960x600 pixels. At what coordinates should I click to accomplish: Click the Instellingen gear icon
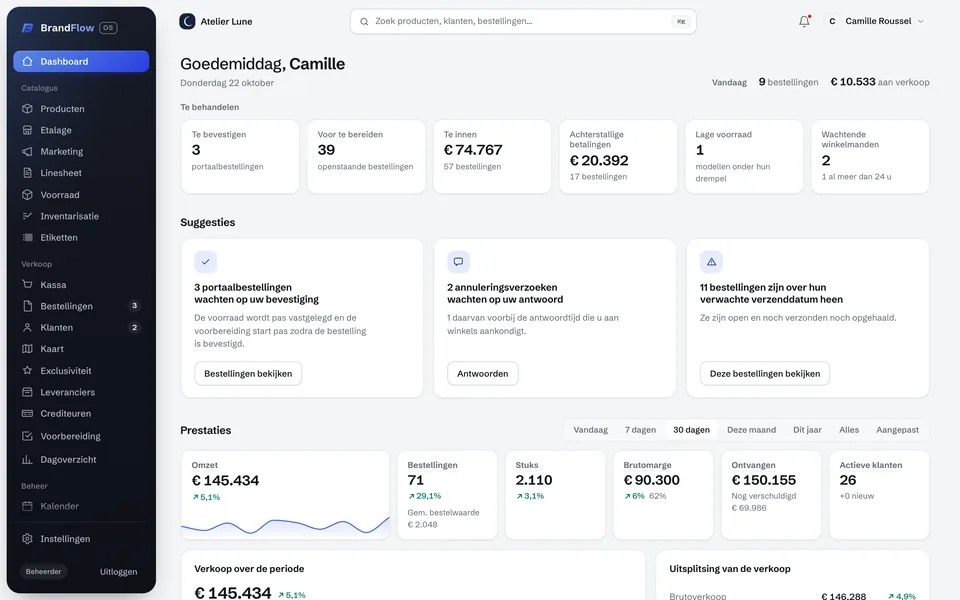(x=27, y=539)
